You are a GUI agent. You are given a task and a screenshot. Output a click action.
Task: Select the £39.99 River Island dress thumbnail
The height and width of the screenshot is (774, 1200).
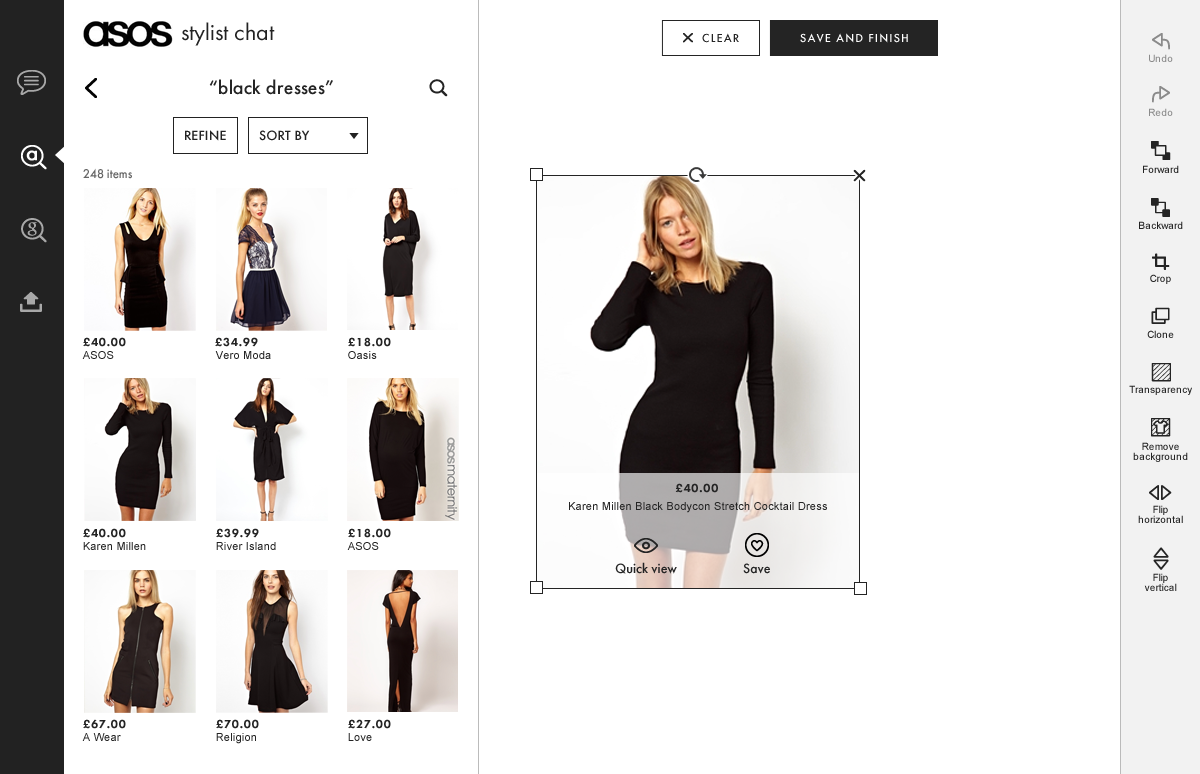click(x=271, y=449)
